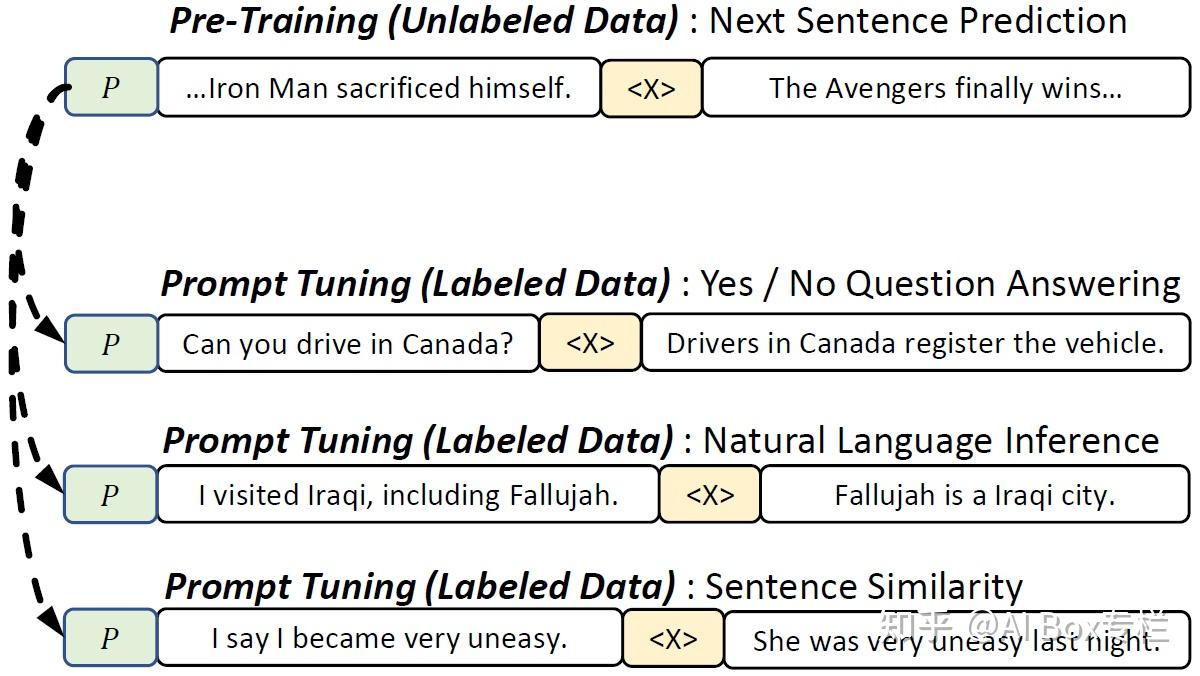Select the "Natural Language Inference" heading
This screenshot has height=676, width=1200.
tap(930, 440)
